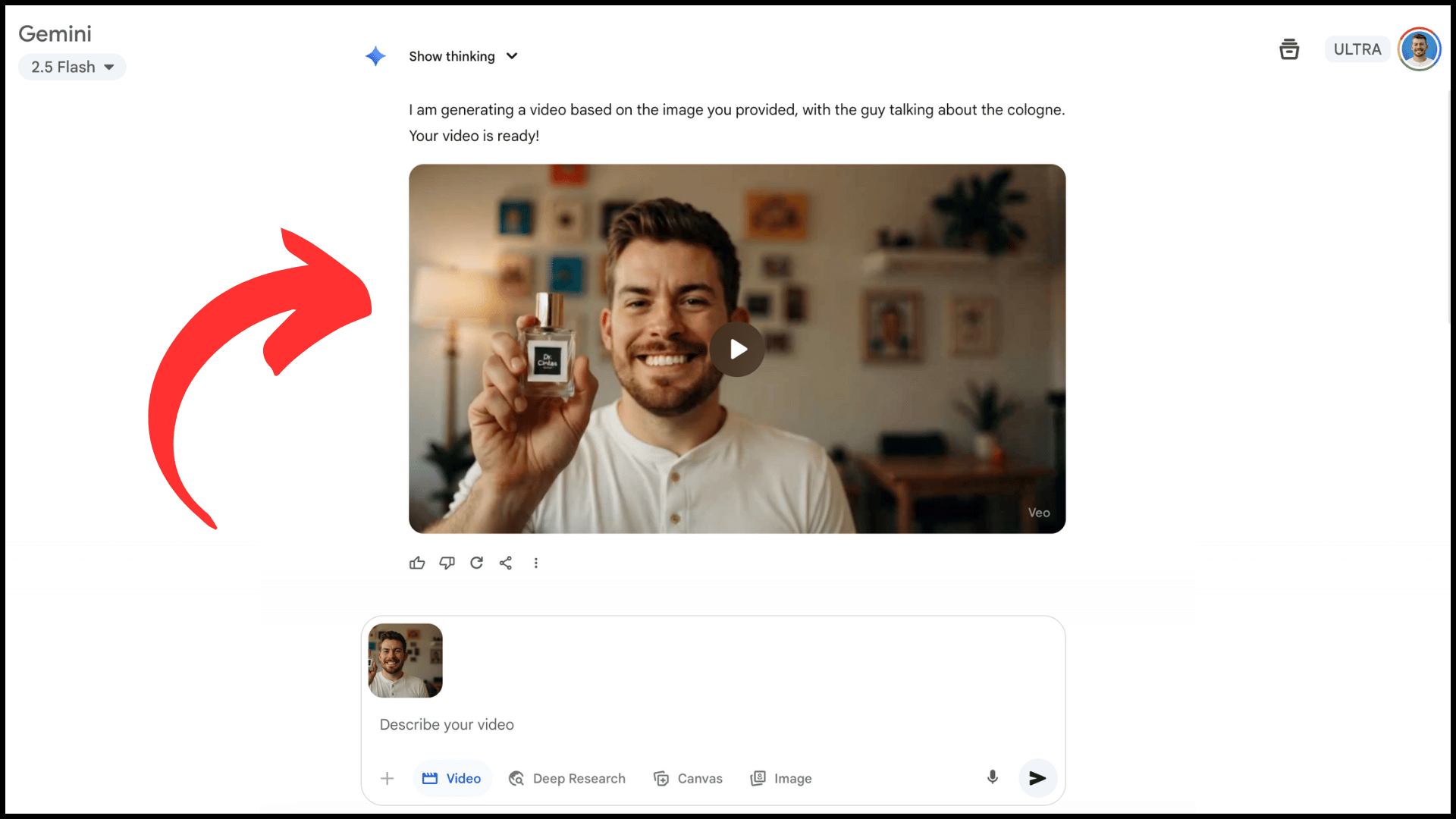Screen dimensions: 1456x819
Task: Click the plus add attachment icon
Action: (387, 779)
